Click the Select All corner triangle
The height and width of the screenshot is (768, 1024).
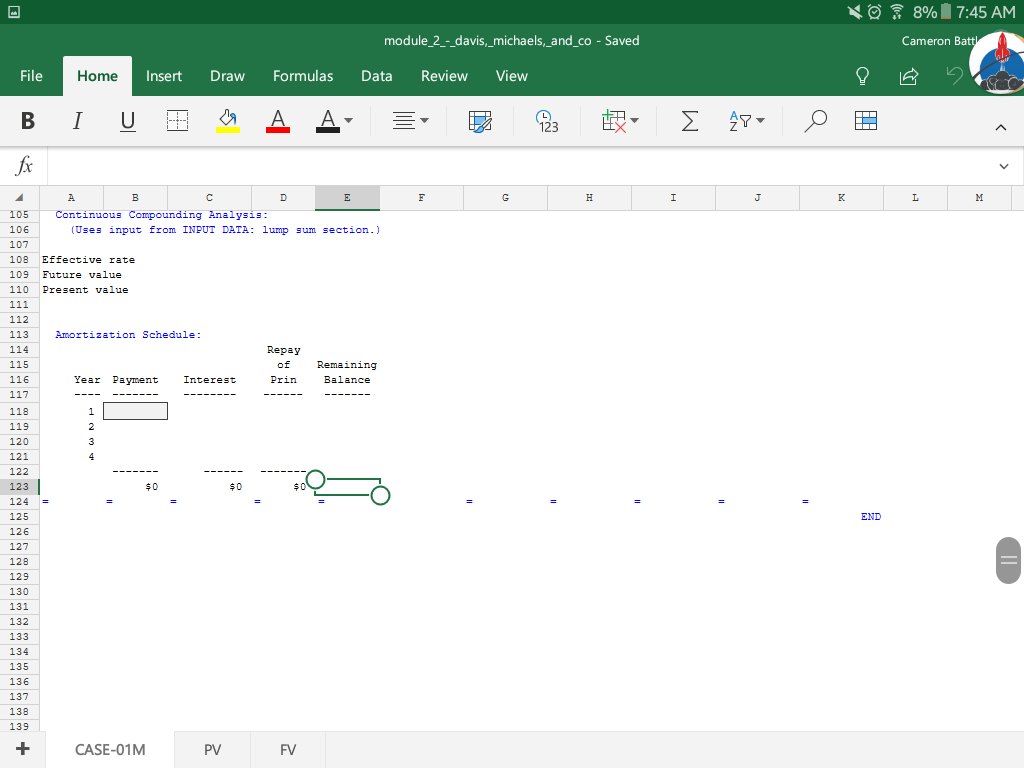coord(20,197)
